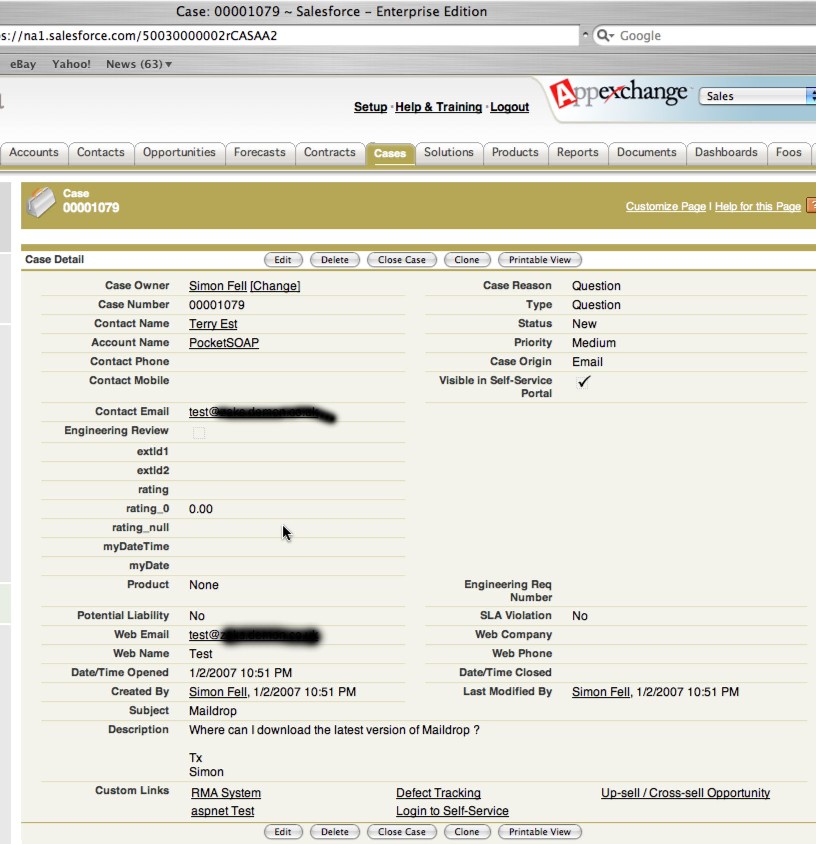Open the Help & Training link
This screenshot has height=844, width=816.
[439, 107]
